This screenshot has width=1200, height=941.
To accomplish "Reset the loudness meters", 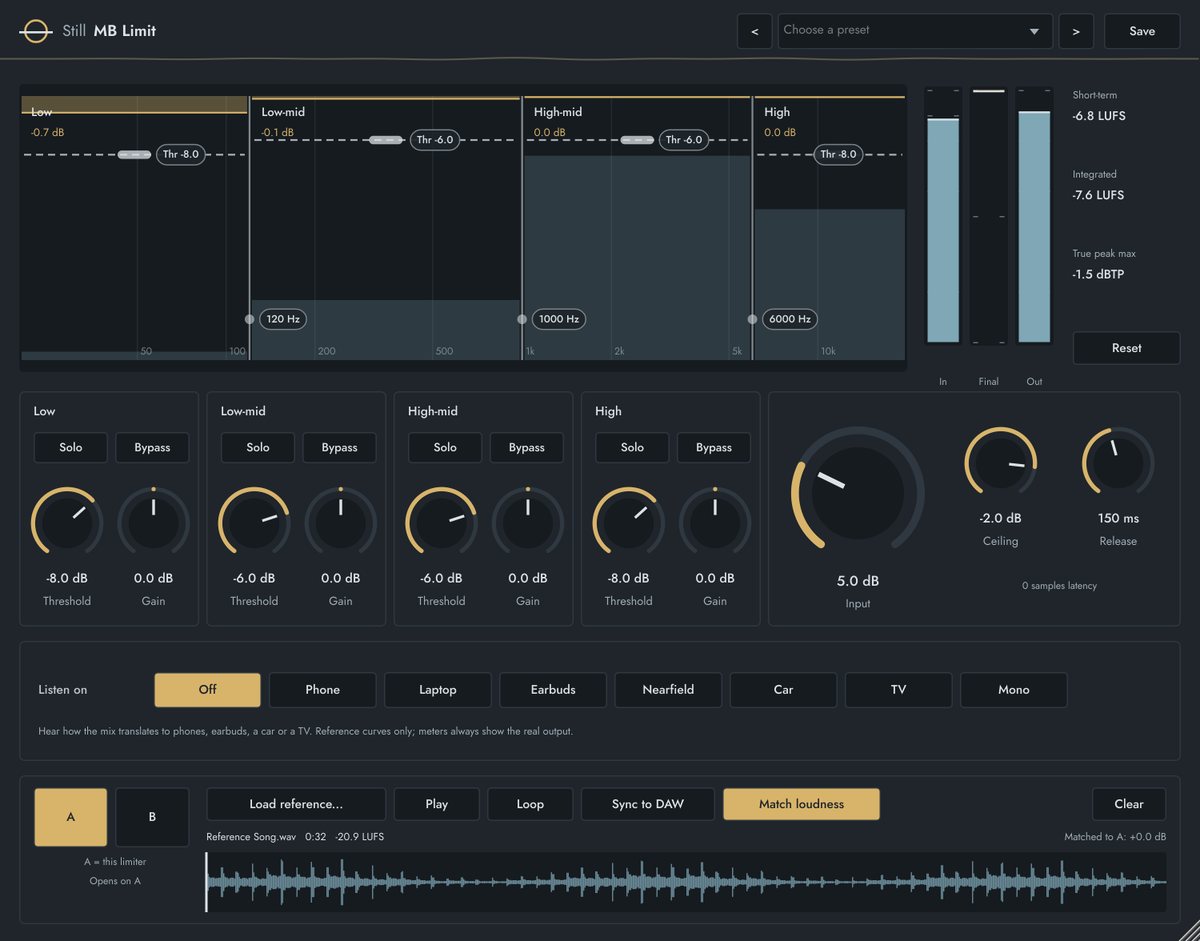I will point(1126,348).
